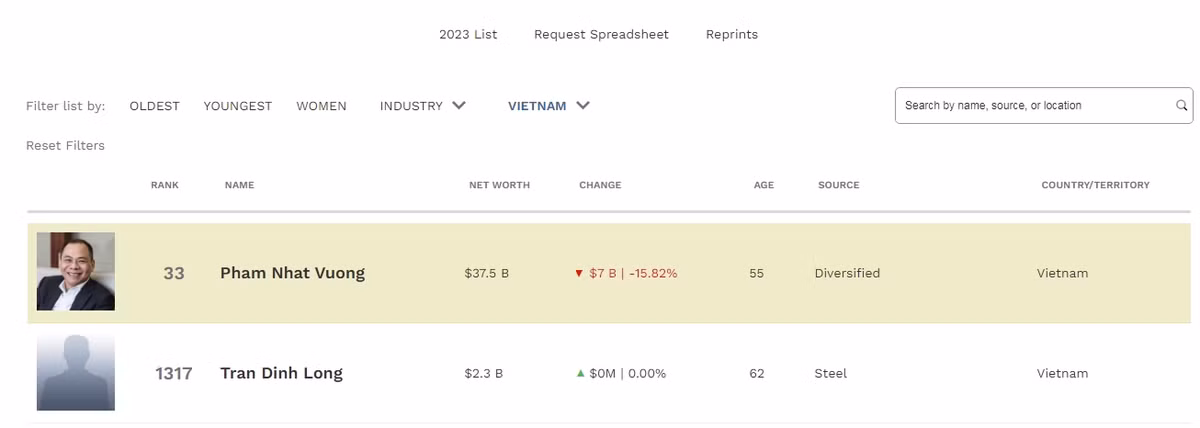
Task: Sort by the Rank column header
Action: point(165,185)
